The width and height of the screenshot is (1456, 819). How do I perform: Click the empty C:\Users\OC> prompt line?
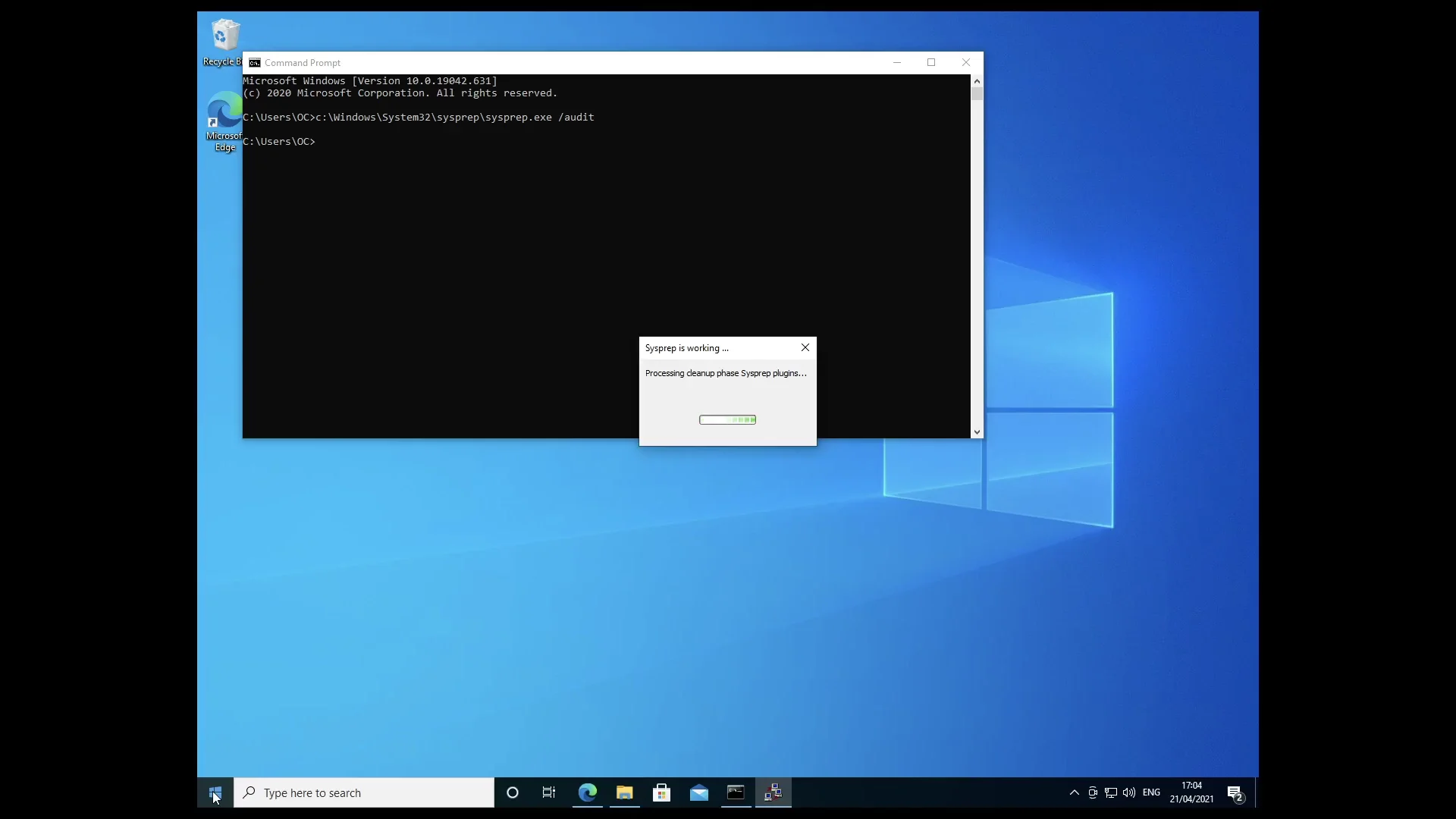pos(279,142)
